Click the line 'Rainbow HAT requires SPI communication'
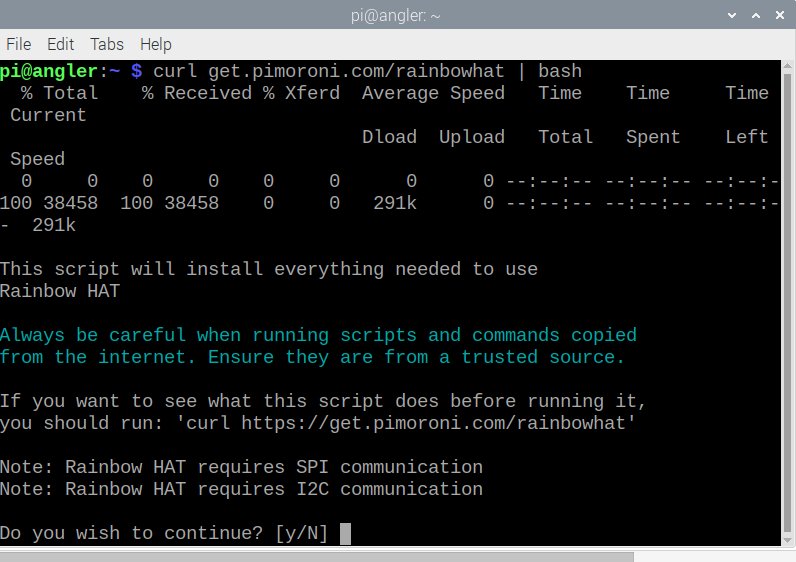The height and width of the screenshot is (562, 796). pyautogui.click(x=274, y=468)
